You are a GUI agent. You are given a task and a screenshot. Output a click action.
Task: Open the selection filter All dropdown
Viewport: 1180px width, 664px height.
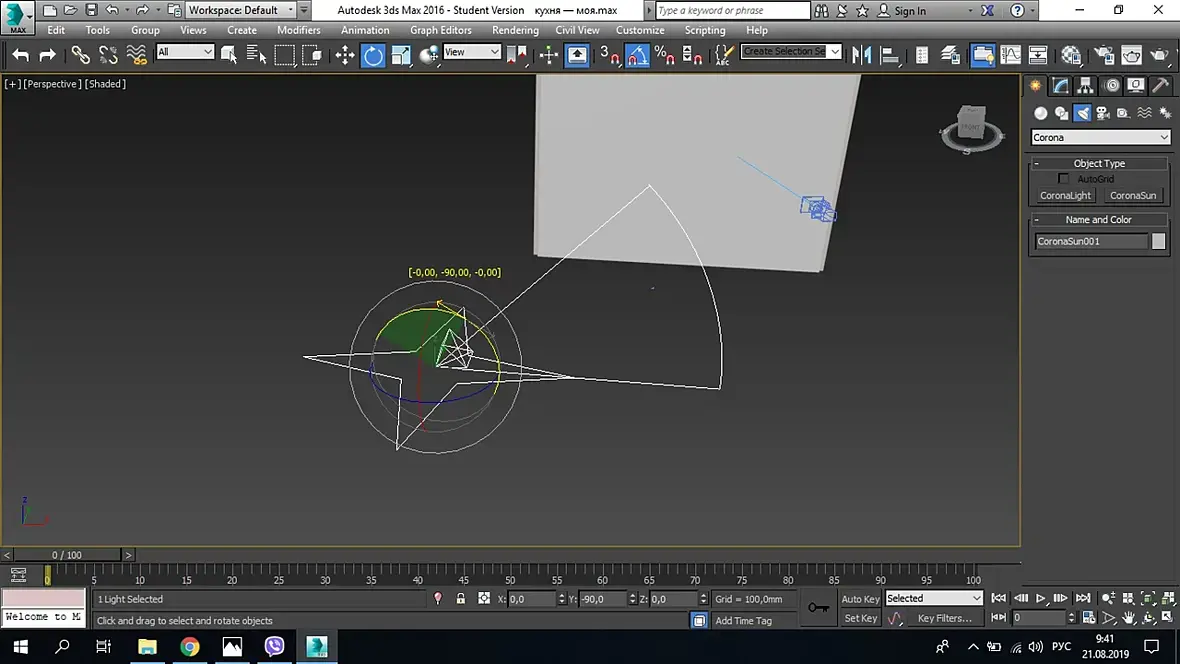186,52
